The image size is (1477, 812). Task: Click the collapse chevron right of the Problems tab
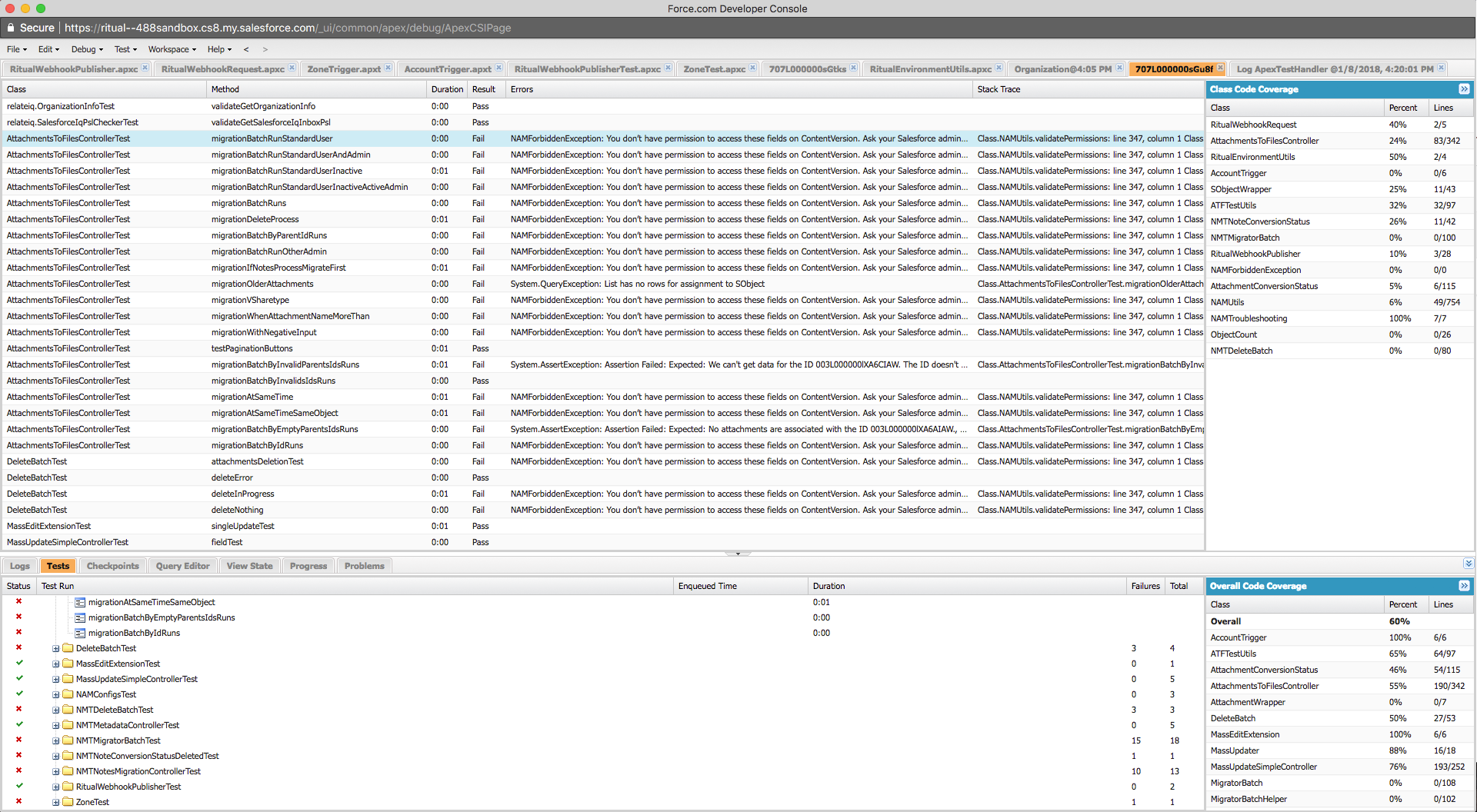click(x=1468, y=564)
